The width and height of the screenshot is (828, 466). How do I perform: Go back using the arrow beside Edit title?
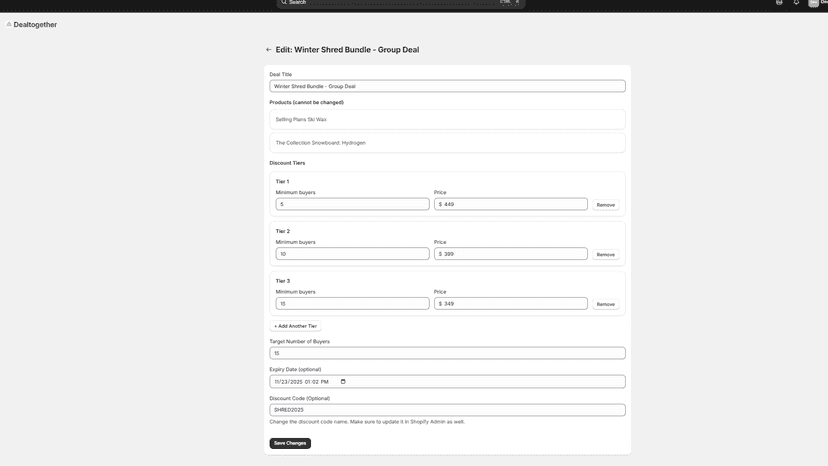tap(268, 50)
